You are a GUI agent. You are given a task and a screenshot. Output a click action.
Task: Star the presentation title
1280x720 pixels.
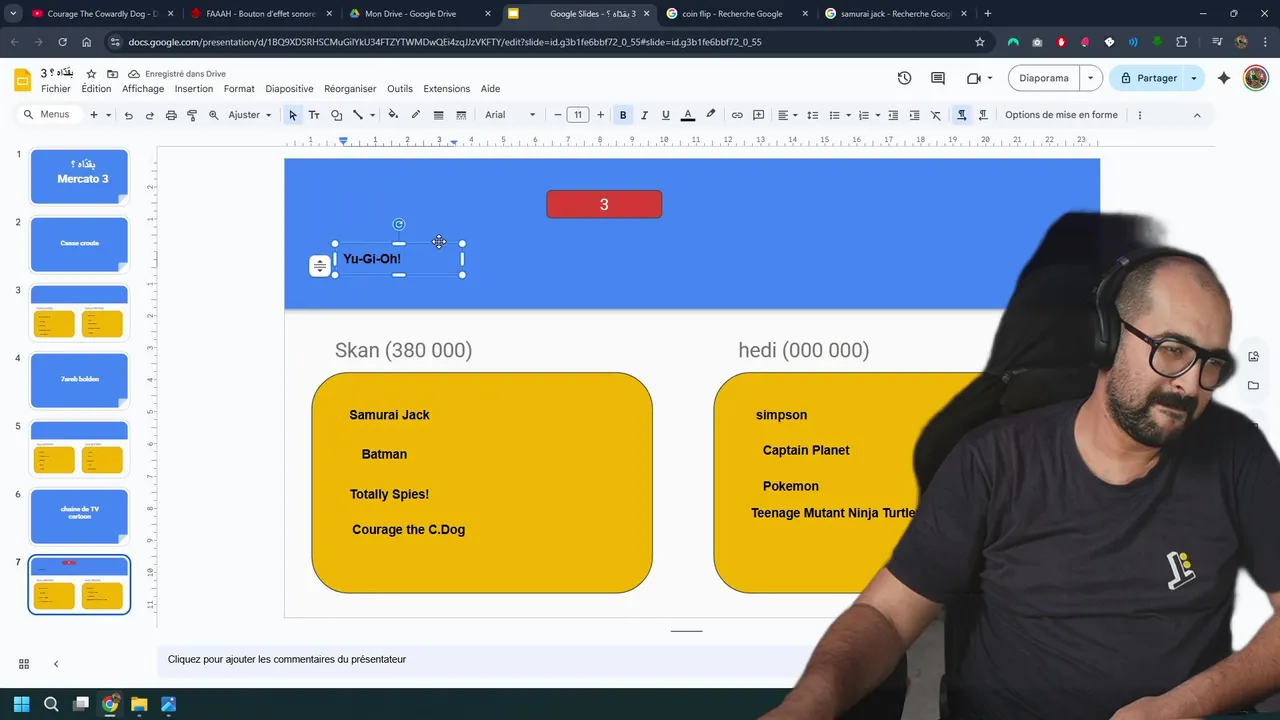click(91, 74)
